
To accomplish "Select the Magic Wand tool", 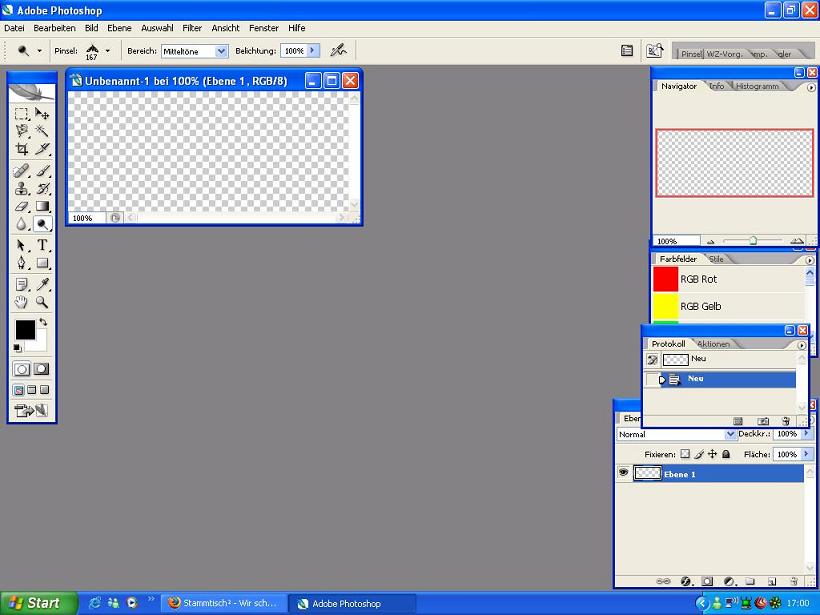I will 43,131.
